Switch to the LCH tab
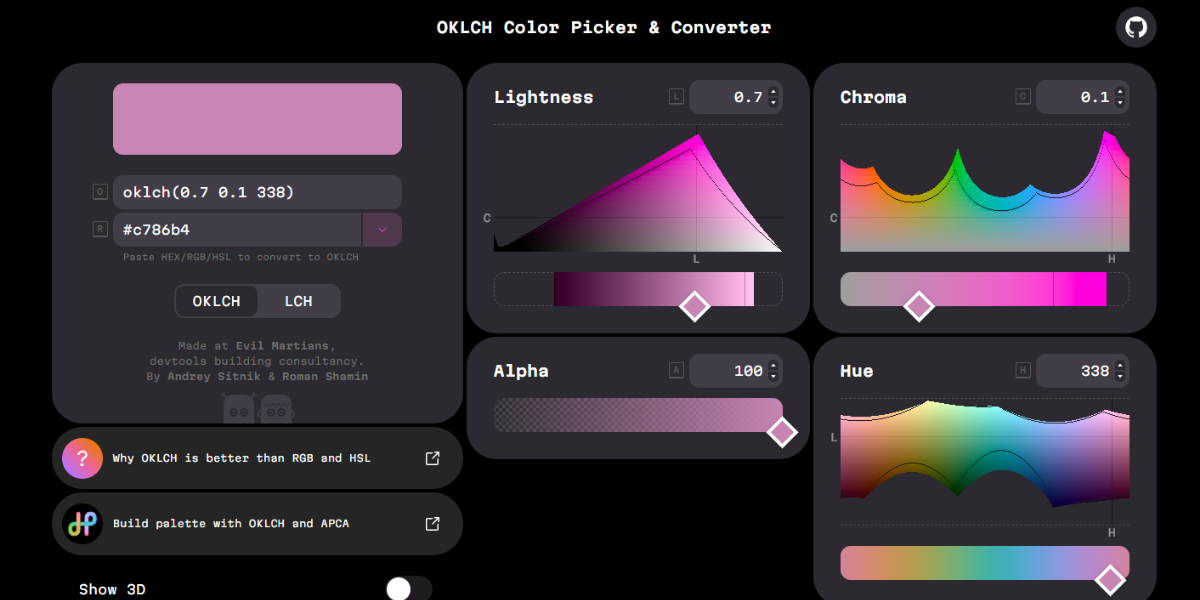The image size is (1200, 600). click(298, 300)
